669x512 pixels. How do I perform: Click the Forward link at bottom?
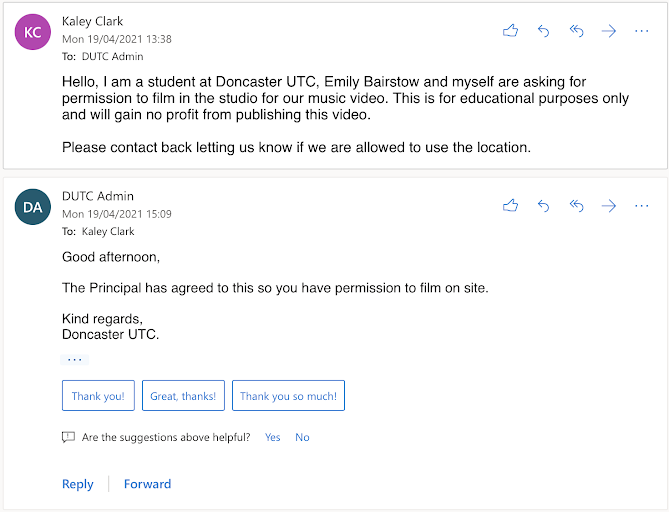[x=147, y=484]
